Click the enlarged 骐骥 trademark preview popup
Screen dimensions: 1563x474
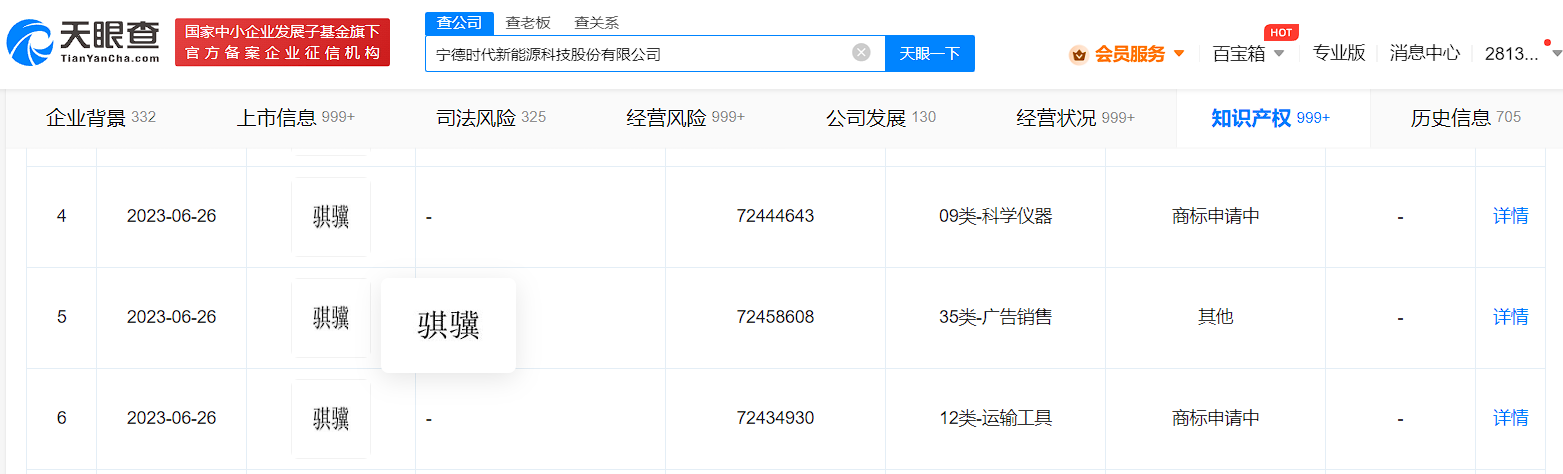[448, 325]
